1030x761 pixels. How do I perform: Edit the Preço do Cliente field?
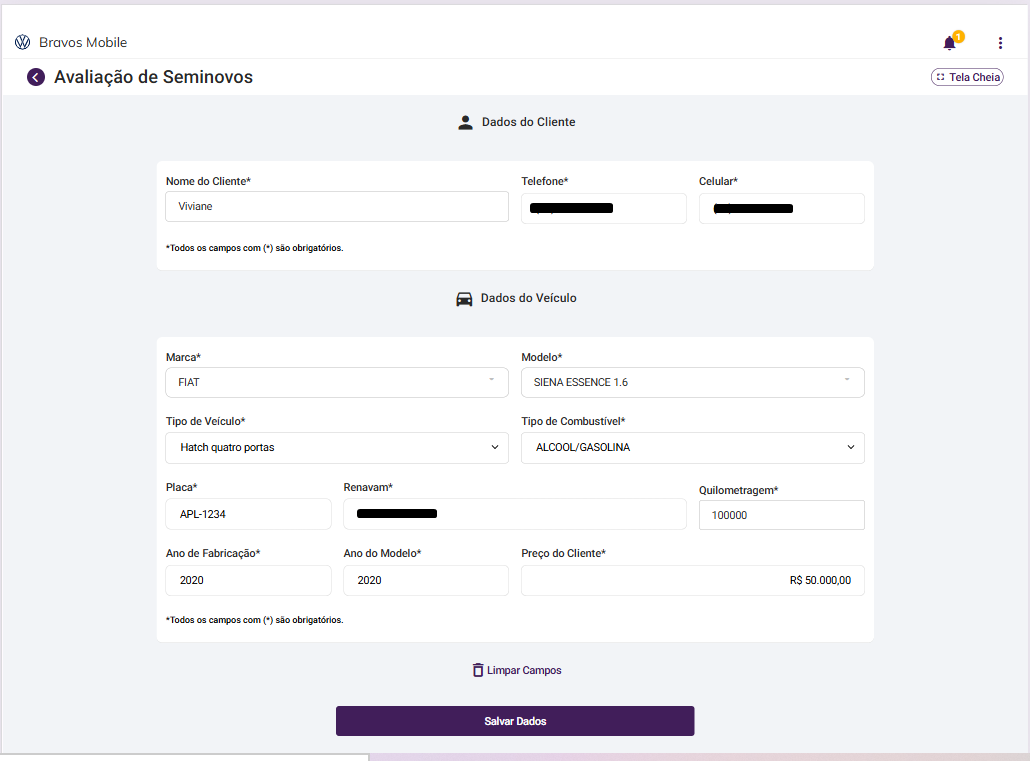(x=692, y=580)
